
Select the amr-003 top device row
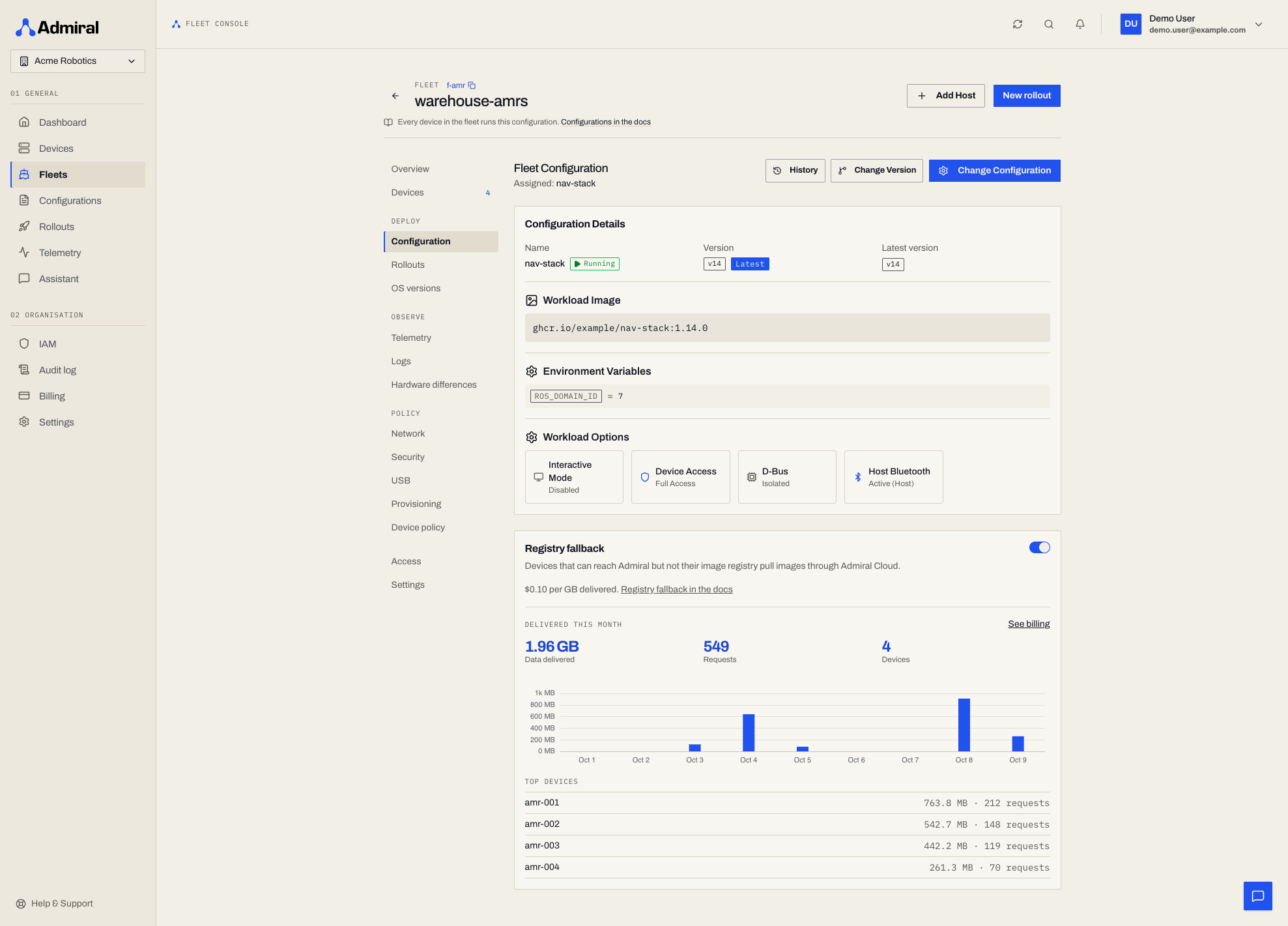787,846
